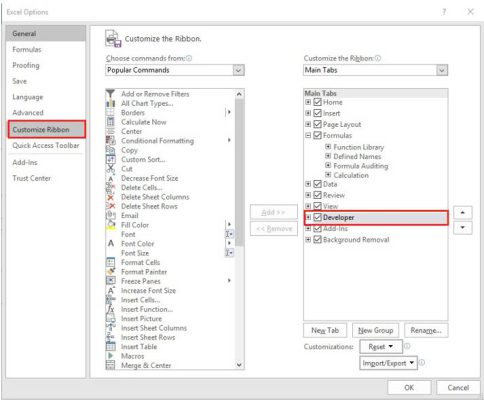Click the Borders command icon

pos(110,112)
